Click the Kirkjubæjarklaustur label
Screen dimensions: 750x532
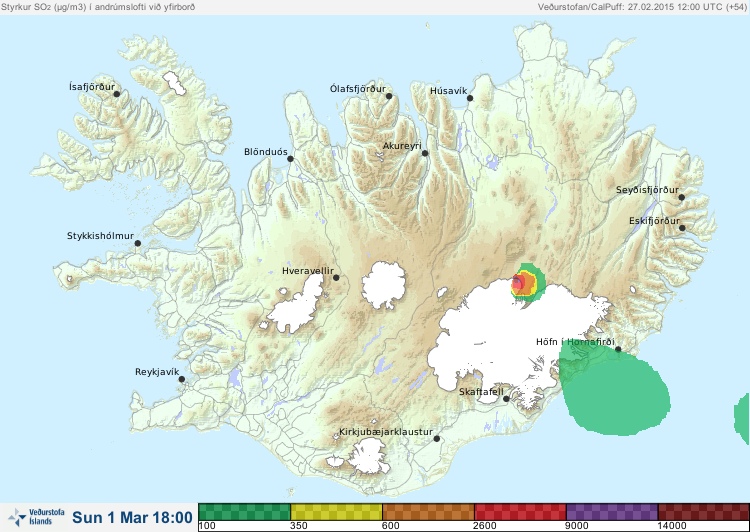pyautogui.click(x=386, y=432)
